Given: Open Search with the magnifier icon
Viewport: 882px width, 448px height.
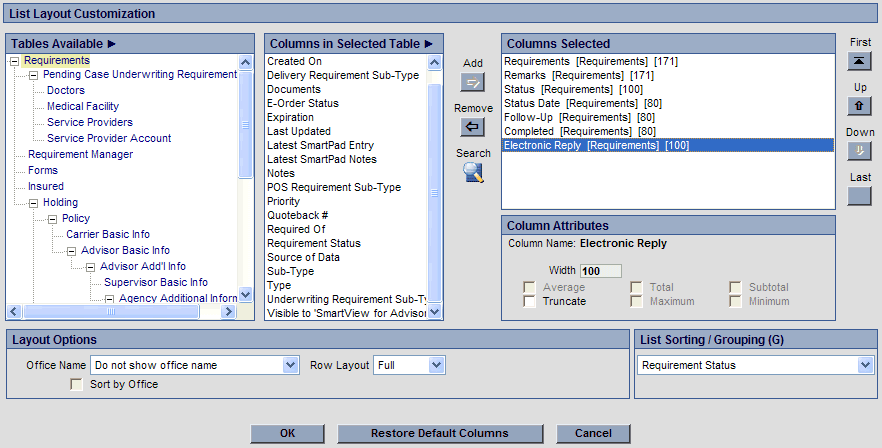Looking at the screenshot, I should 473,173.
